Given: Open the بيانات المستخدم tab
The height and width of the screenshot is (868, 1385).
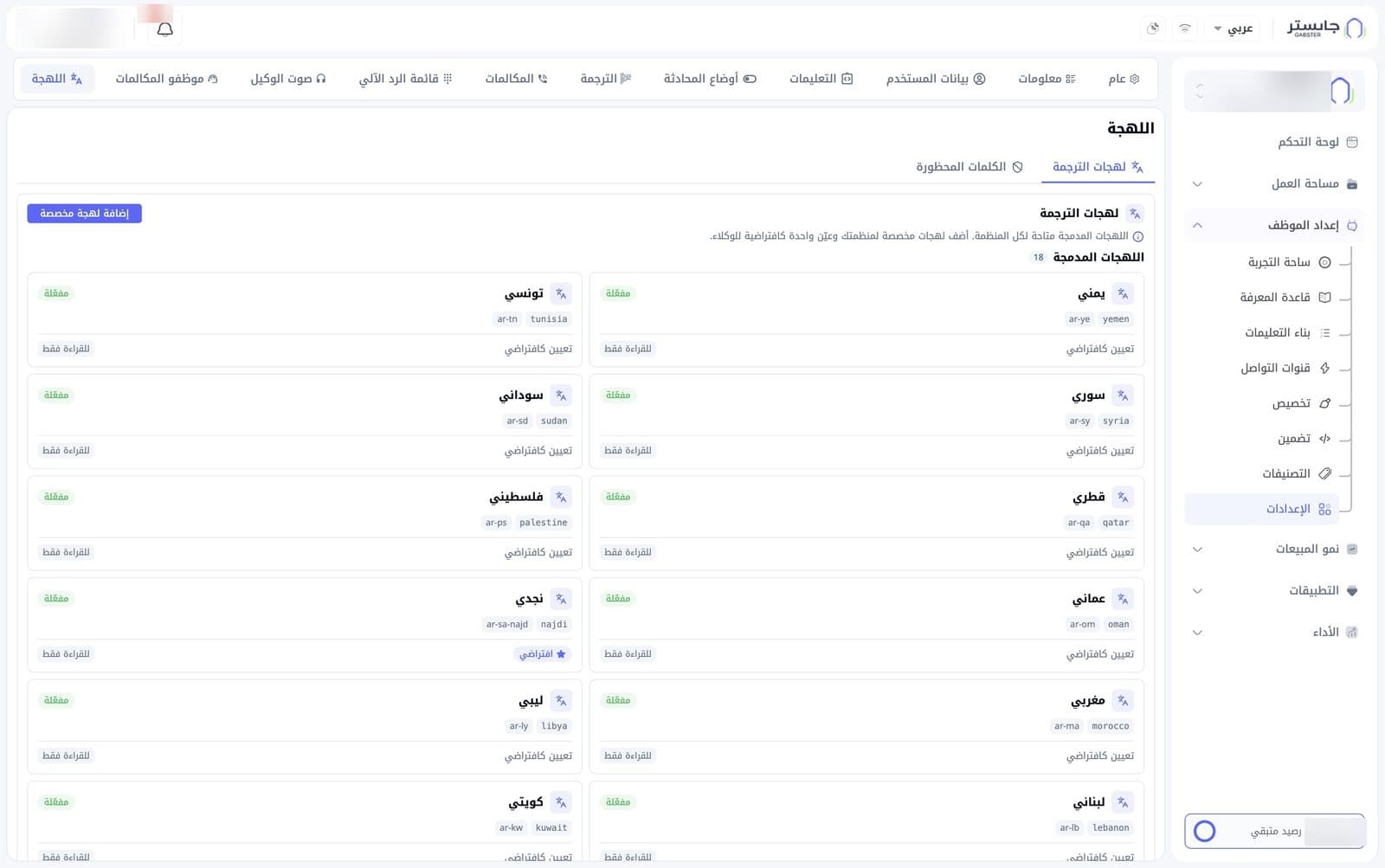Looking at the screenshot, I should click(936, 79).
